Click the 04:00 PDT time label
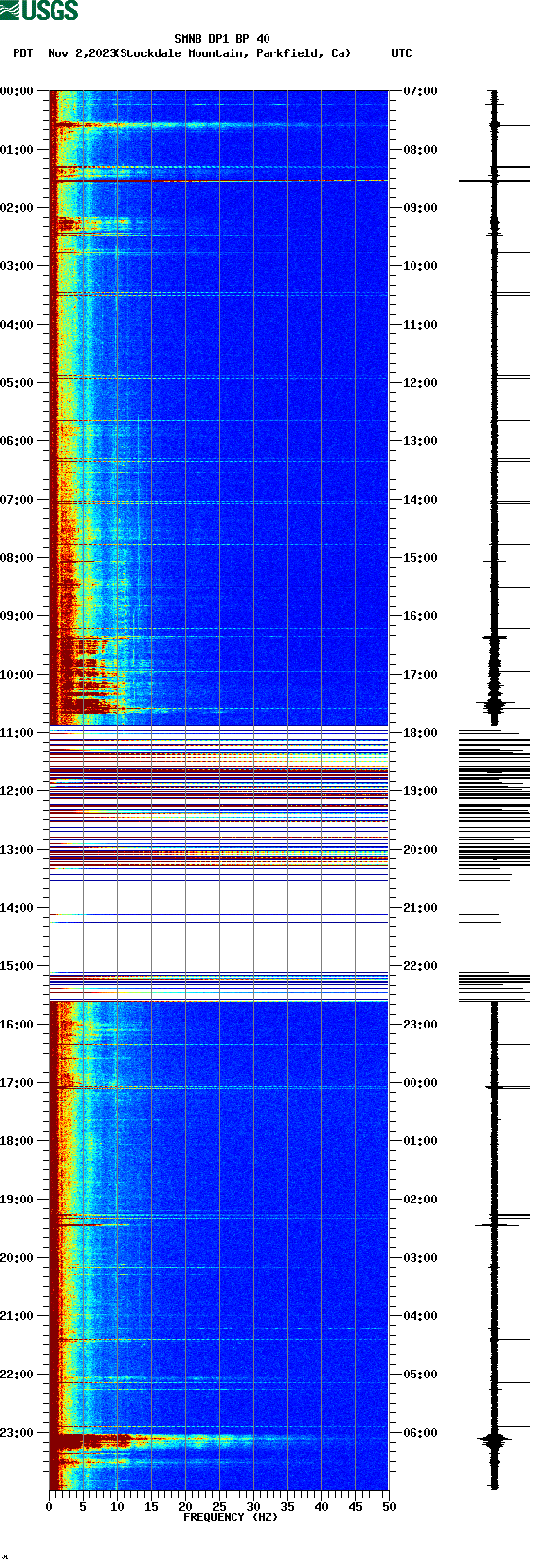537x1568 pixels. tap(18, 325)
